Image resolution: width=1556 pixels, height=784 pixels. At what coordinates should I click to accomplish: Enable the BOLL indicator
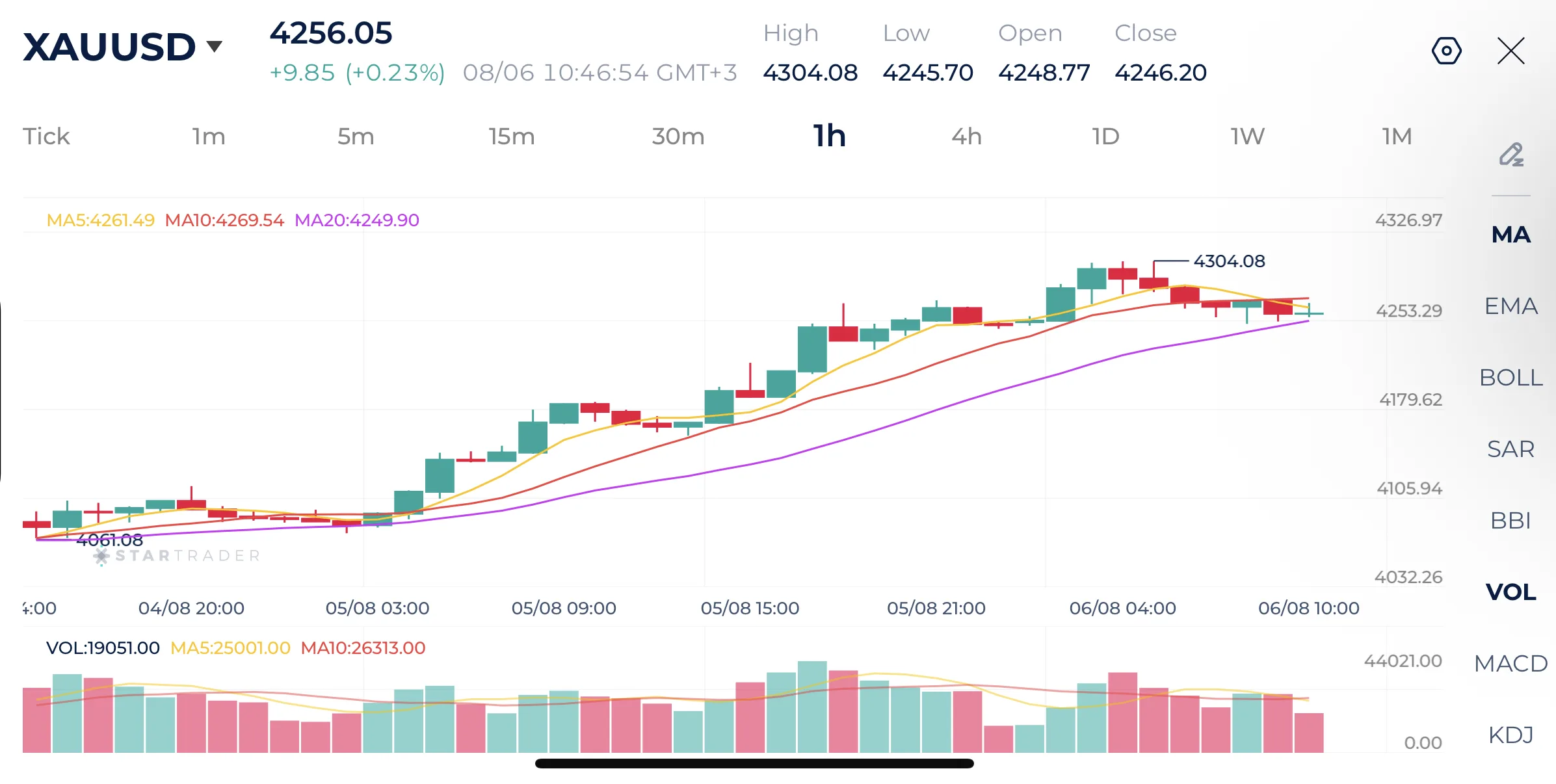(x=1511, y=378)
